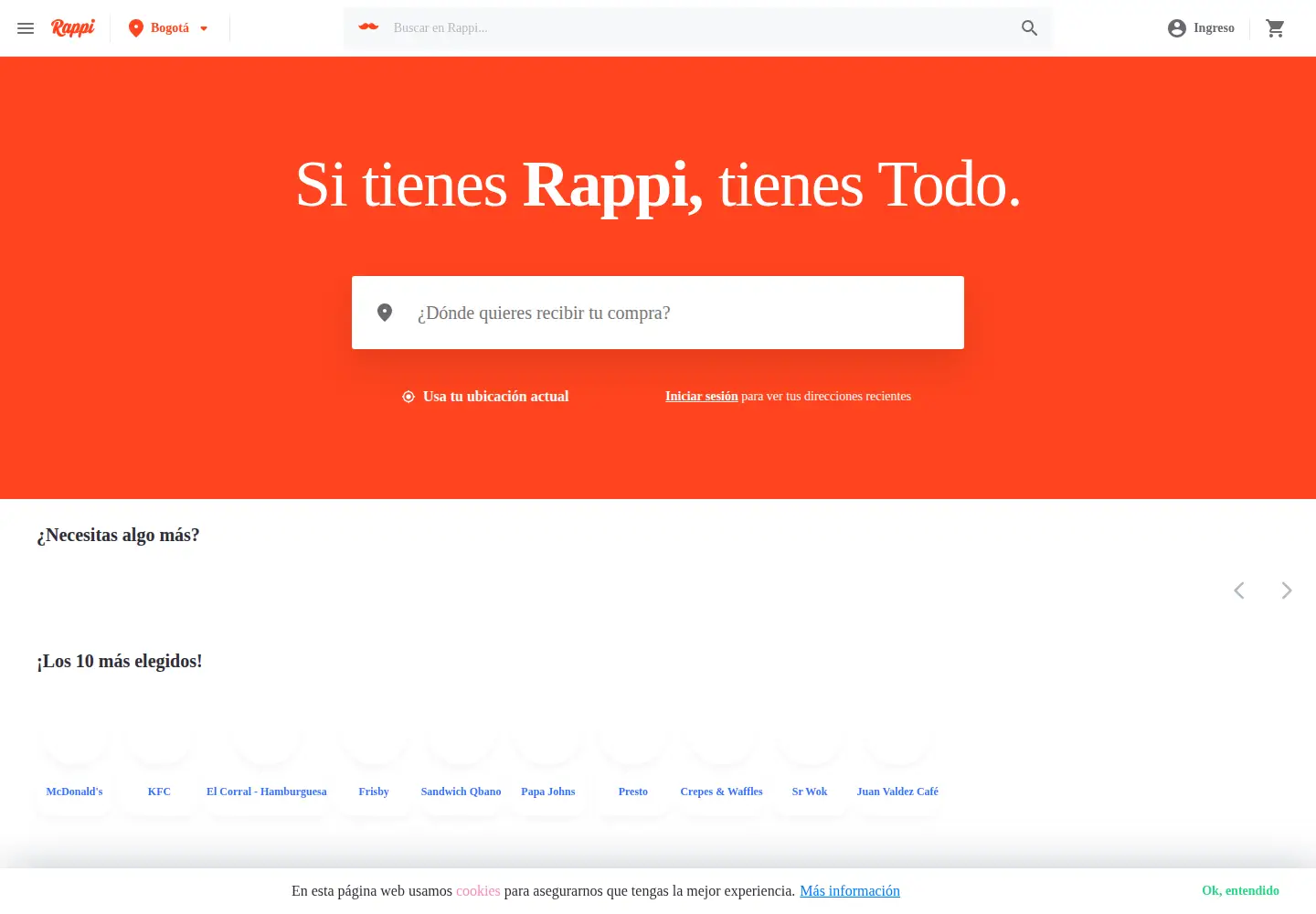Go to next carousel items

(x=1287, y=590)
